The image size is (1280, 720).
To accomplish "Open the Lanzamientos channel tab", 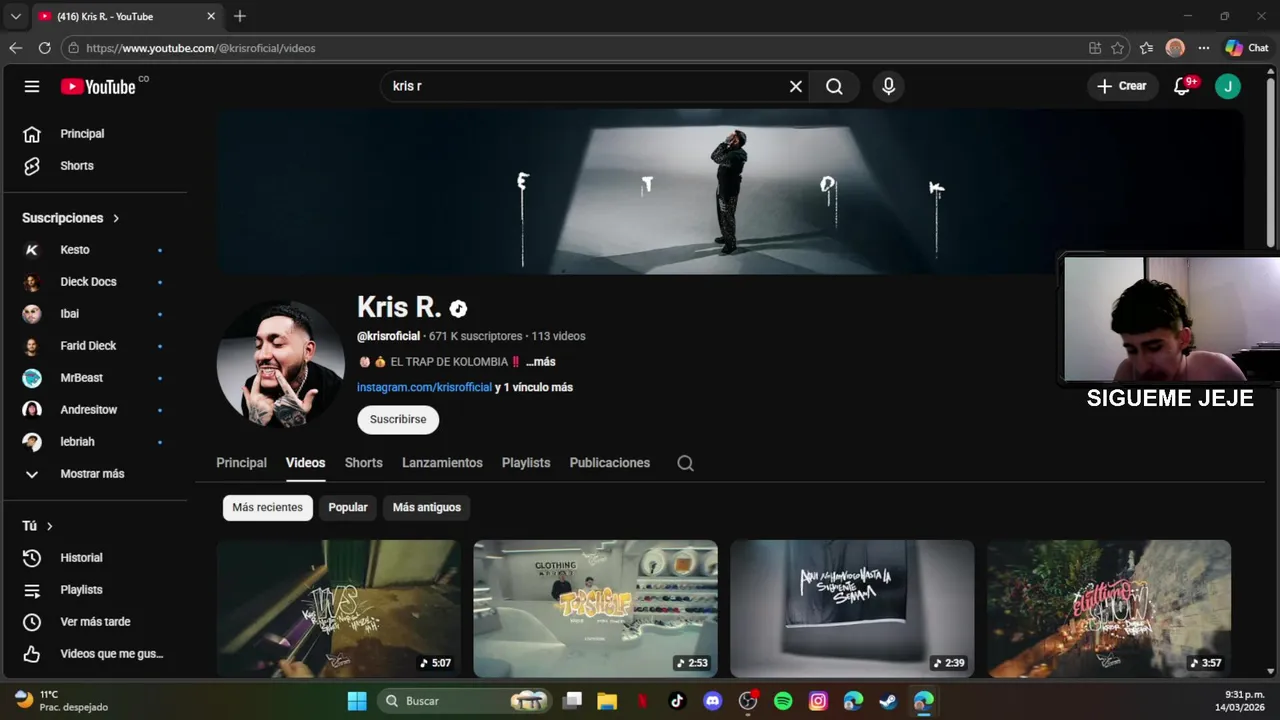I will [x=442, y=463].
